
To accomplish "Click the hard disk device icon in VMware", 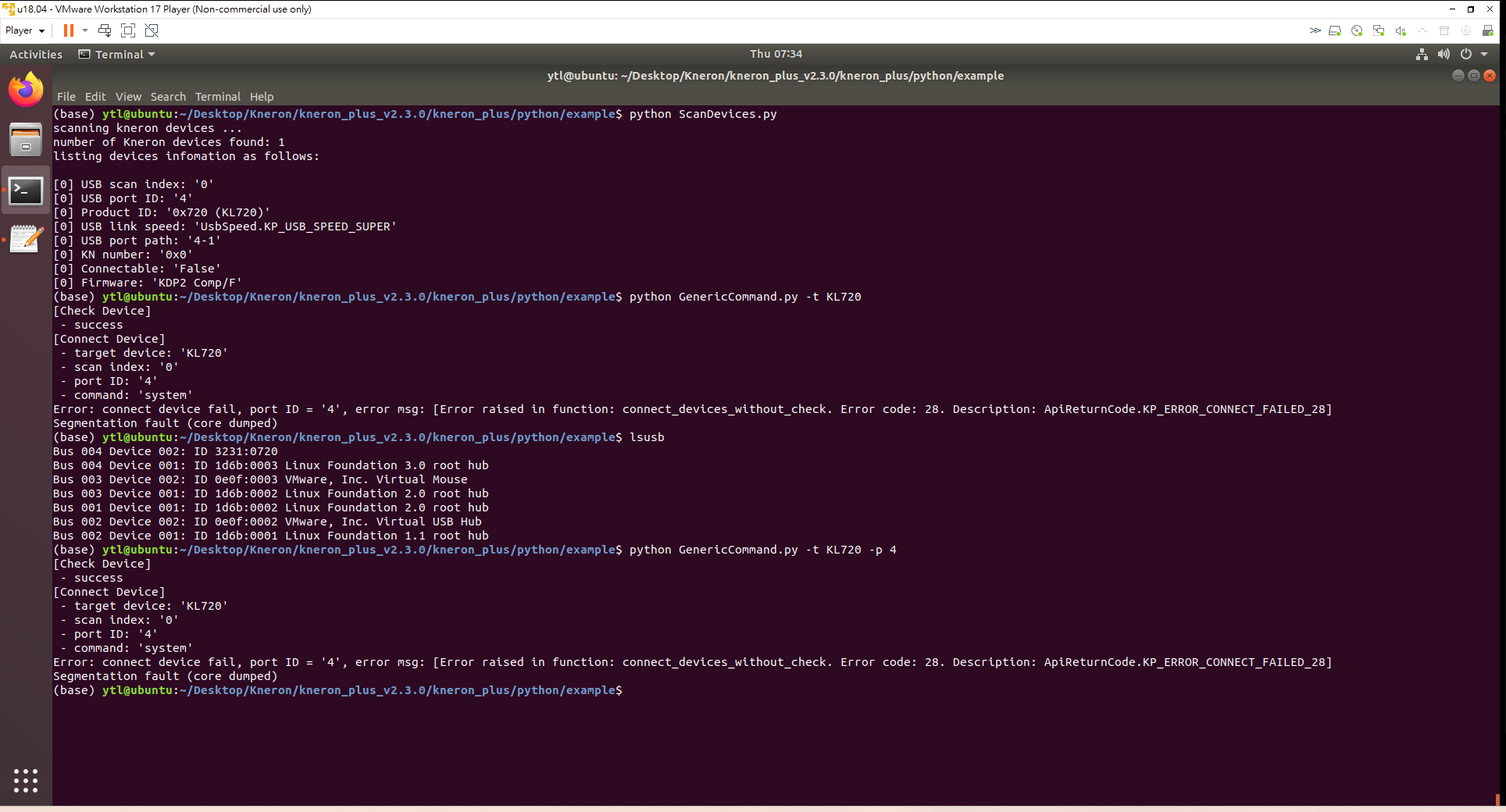I will click(x=1335, y=30).
